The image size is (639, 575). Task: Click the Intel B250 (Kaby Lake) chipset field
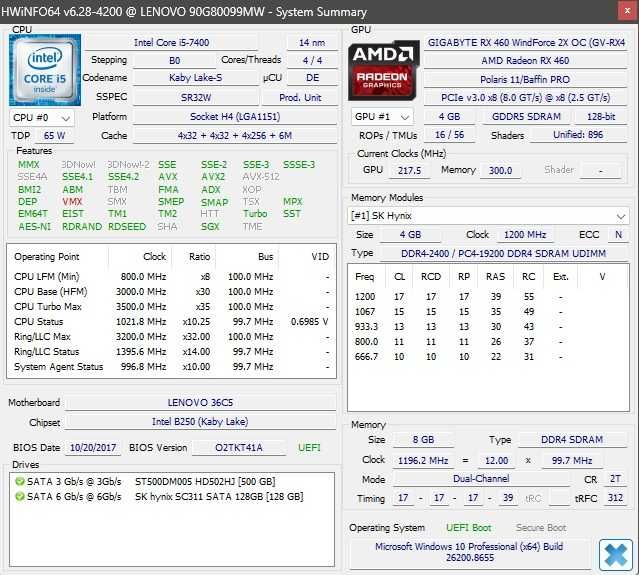[200, 422]
